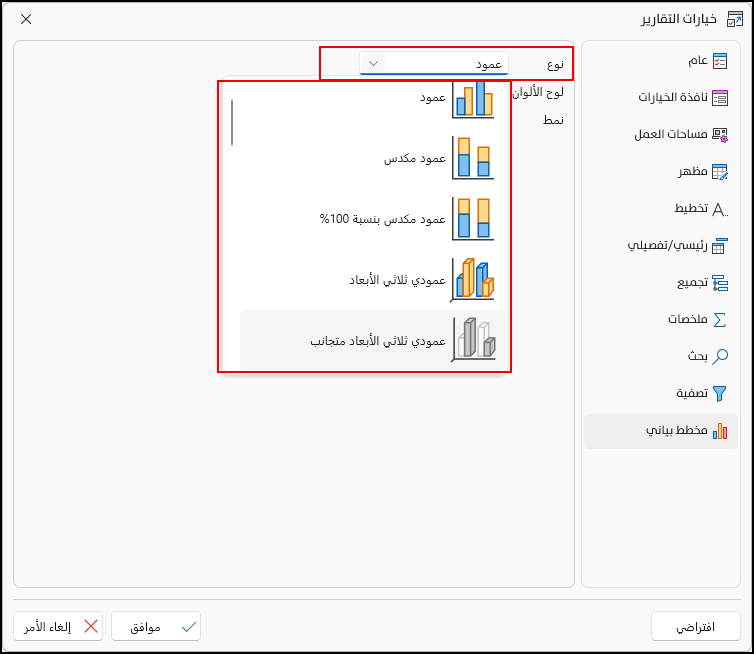Viewport: 754px width, 654px height.
Task: Open the بحث search magnifier icon
Action: point(720,356)
